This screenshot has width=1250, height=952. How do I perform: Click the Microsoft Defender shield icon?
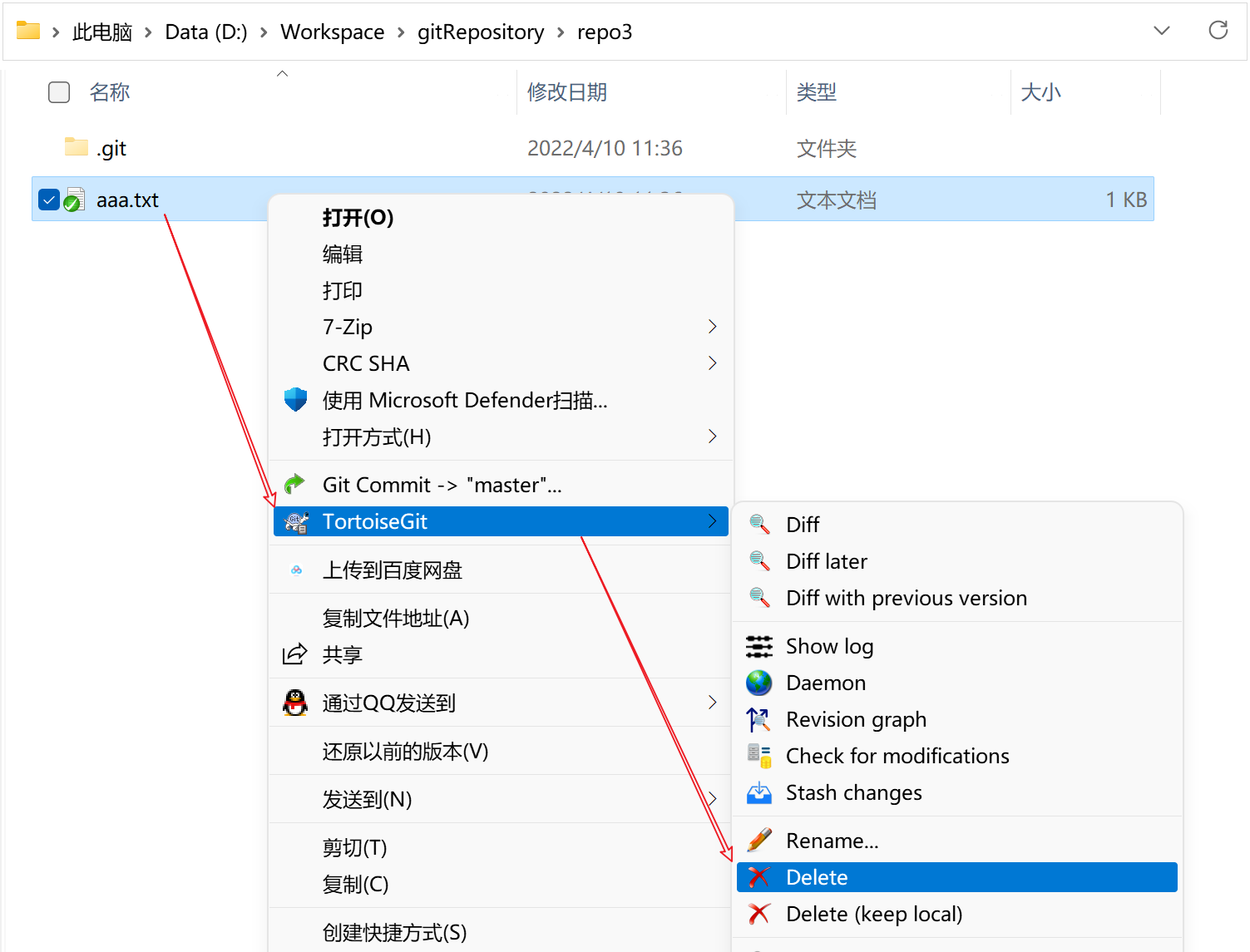(295, 400)
